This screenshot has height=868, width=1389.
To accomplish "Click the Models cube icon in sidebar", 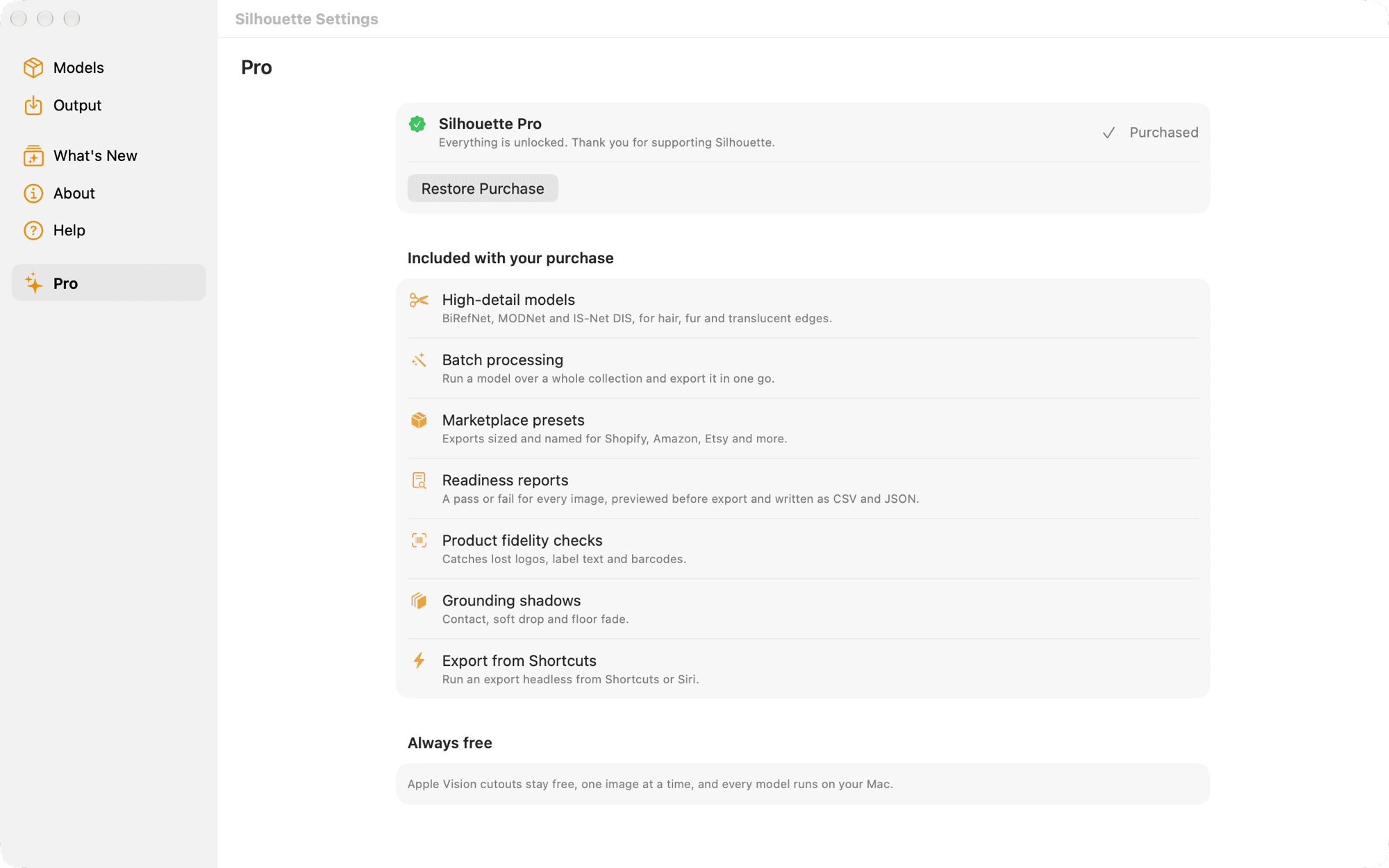I will (x=33, y=67).
